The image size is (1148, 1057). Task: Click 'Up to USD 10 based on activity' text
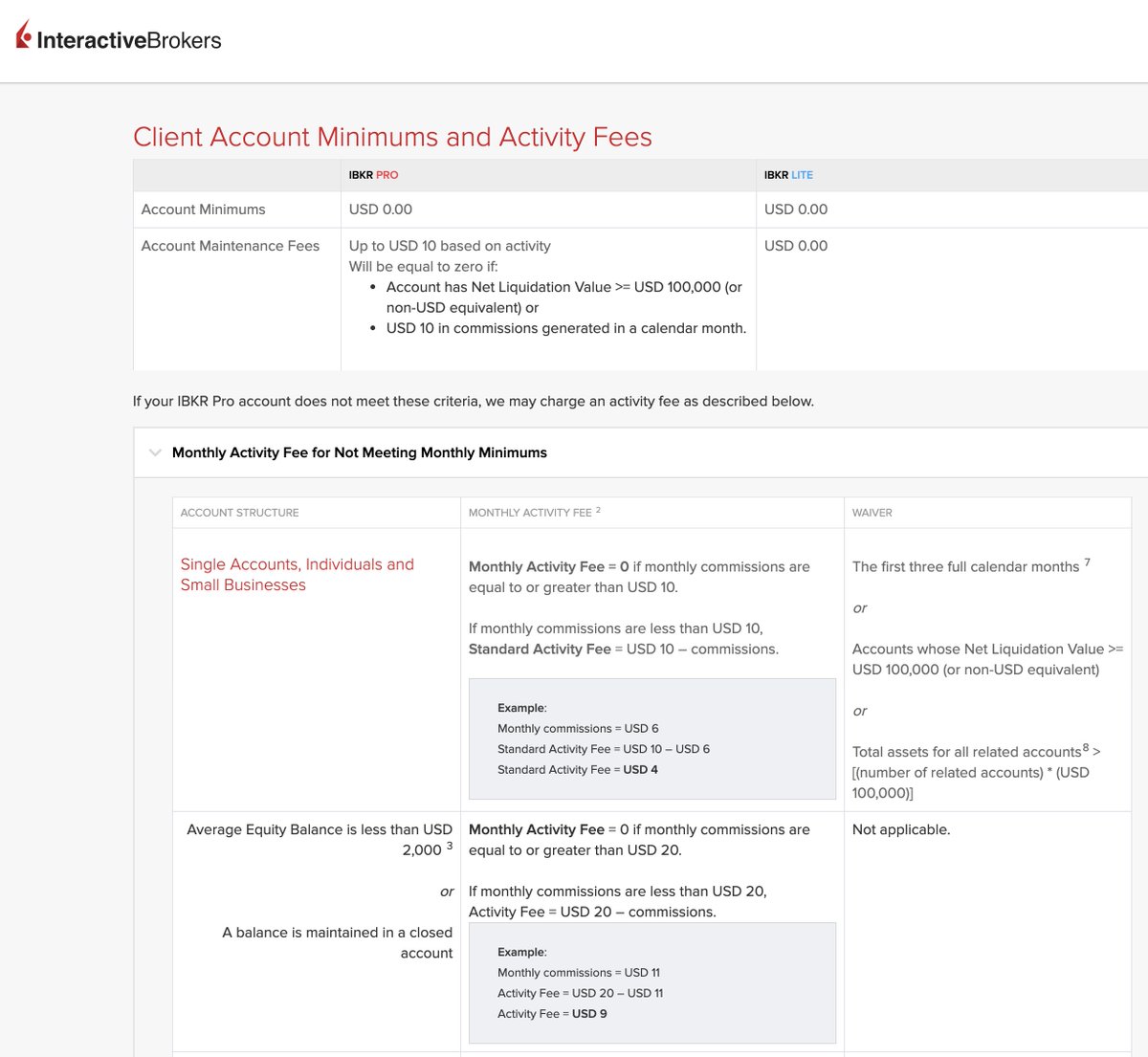[450, 246]
